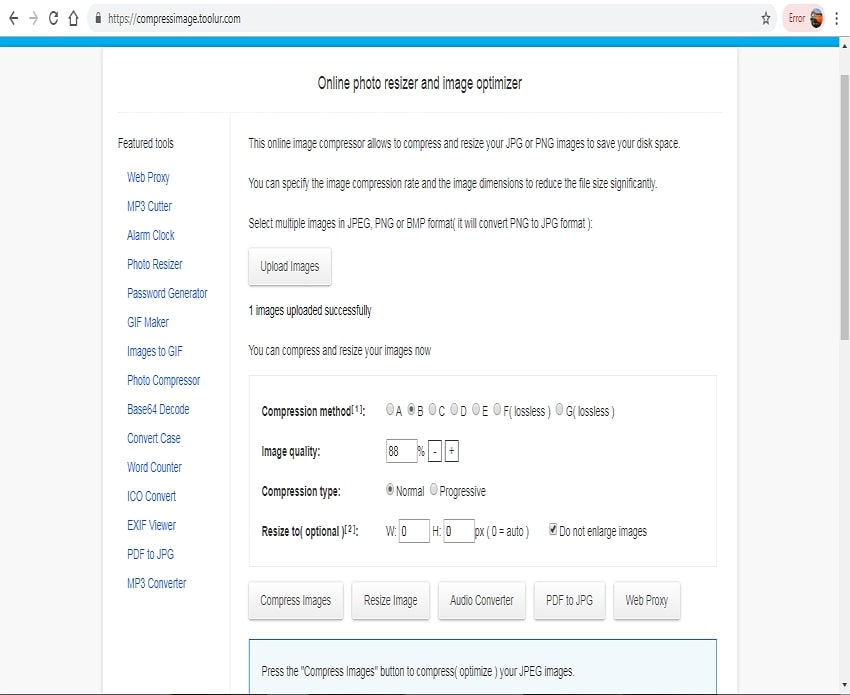This screenshot has width=850, height=695.
Task: Open the EXIF Viewer sidebar link
Action: point(151,525)
